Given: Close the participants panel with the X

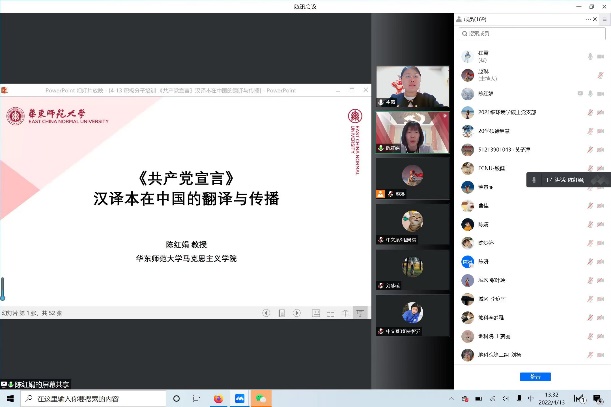Looking at the screenshot, I should coord(595,19).
